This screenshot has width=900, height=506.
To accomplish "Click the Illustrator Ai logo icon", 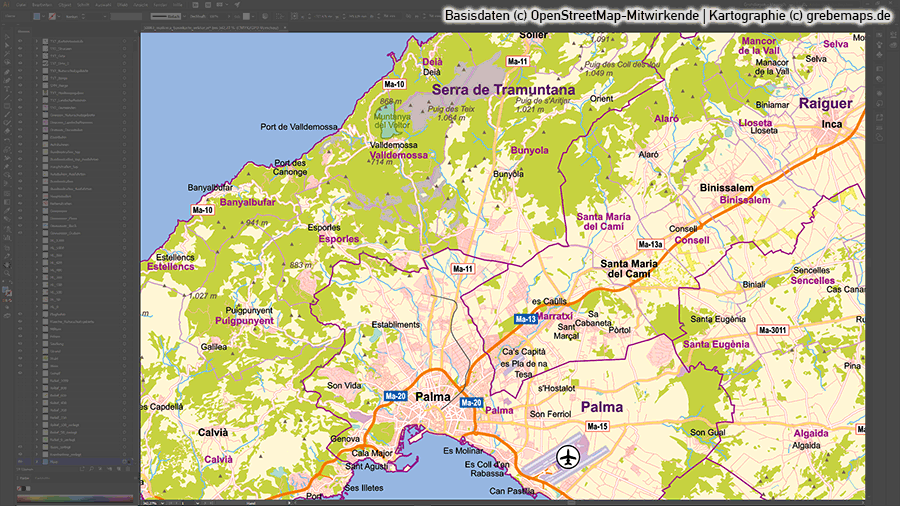I will click(x=6, y=5).
